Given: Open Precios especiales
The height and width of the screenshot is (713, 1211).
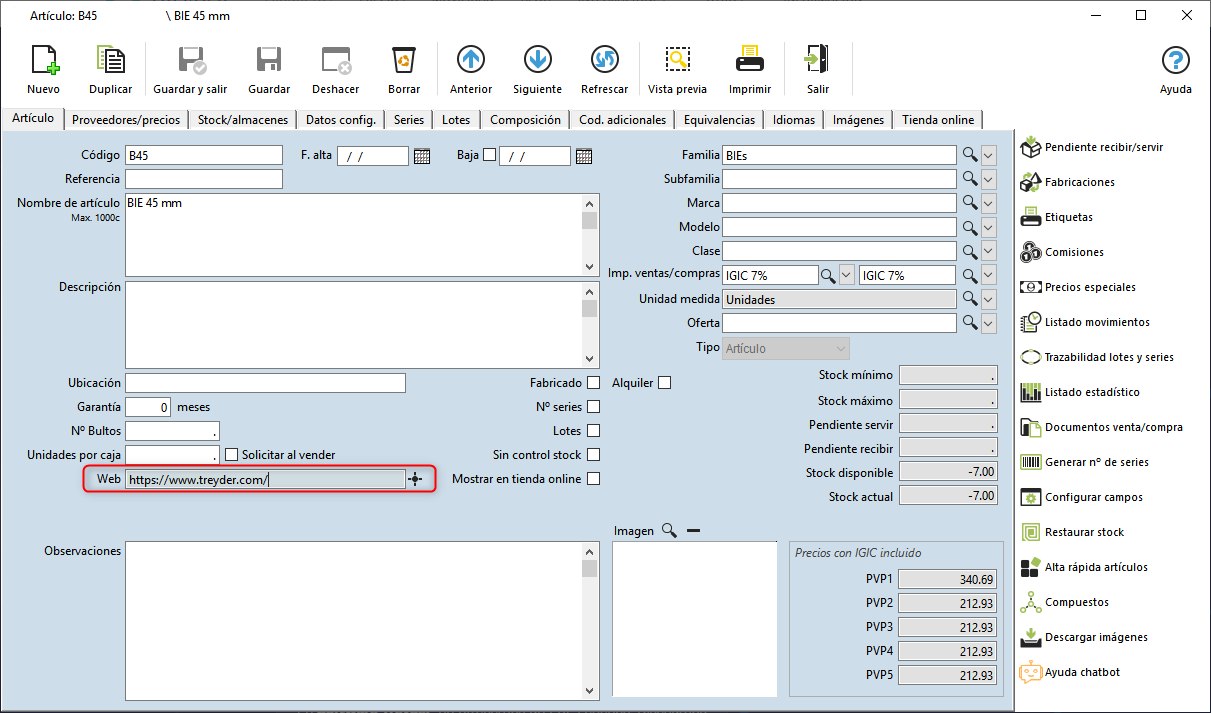Looking at the screenshot, I should point(1078,287).
